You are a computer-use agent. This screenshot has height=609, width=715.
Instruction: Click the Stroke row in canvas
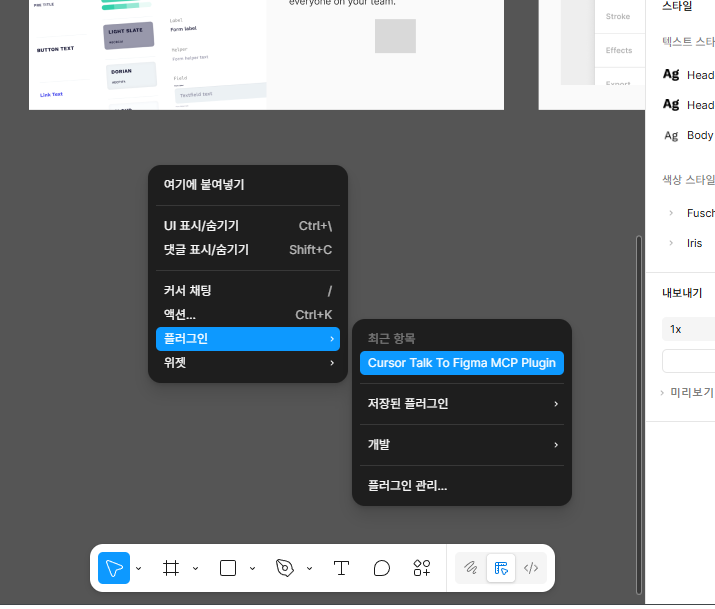pyautogui.click(x=620, y=16)
